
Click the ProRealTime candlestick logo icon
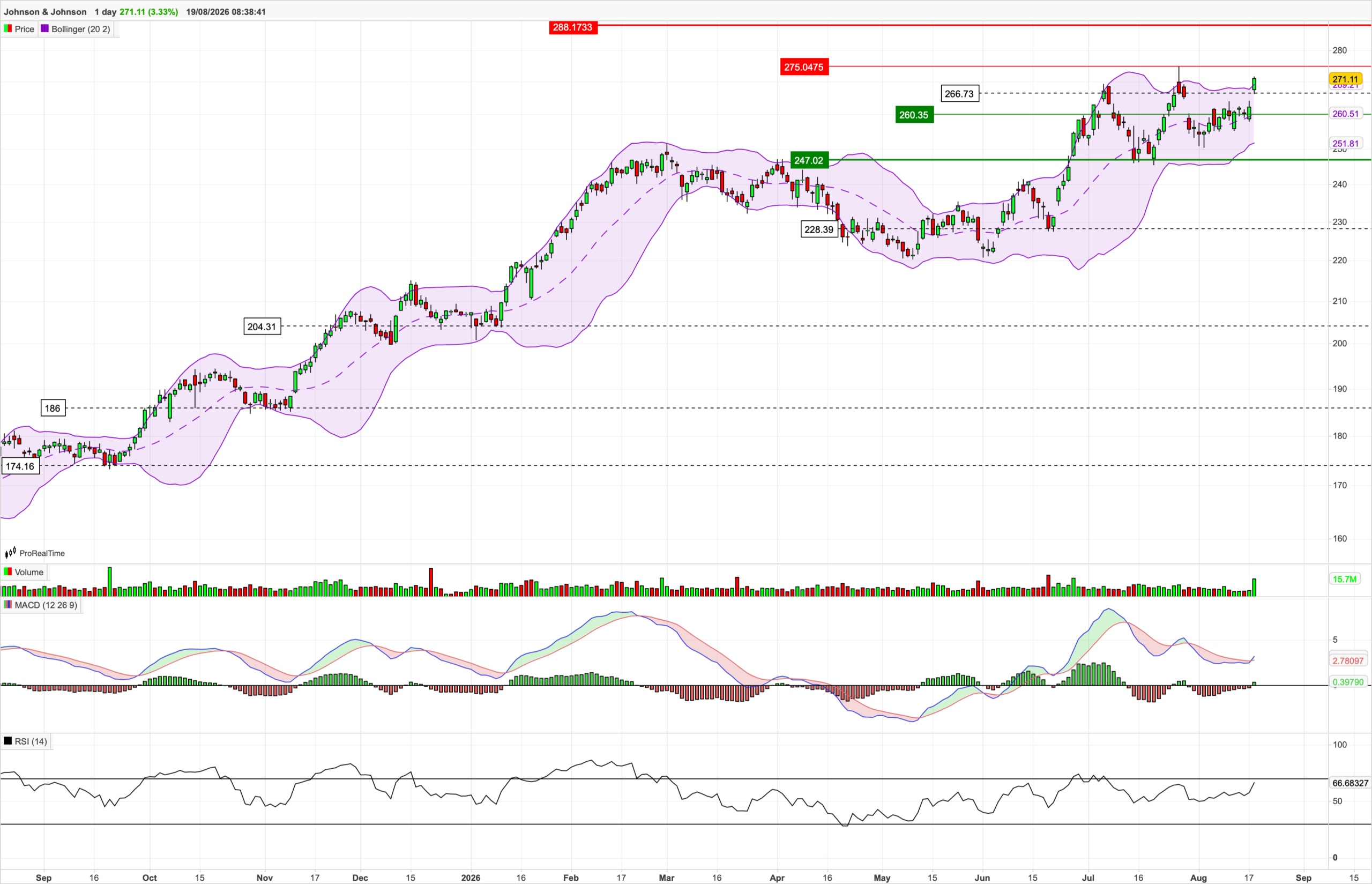coord(10,553)
